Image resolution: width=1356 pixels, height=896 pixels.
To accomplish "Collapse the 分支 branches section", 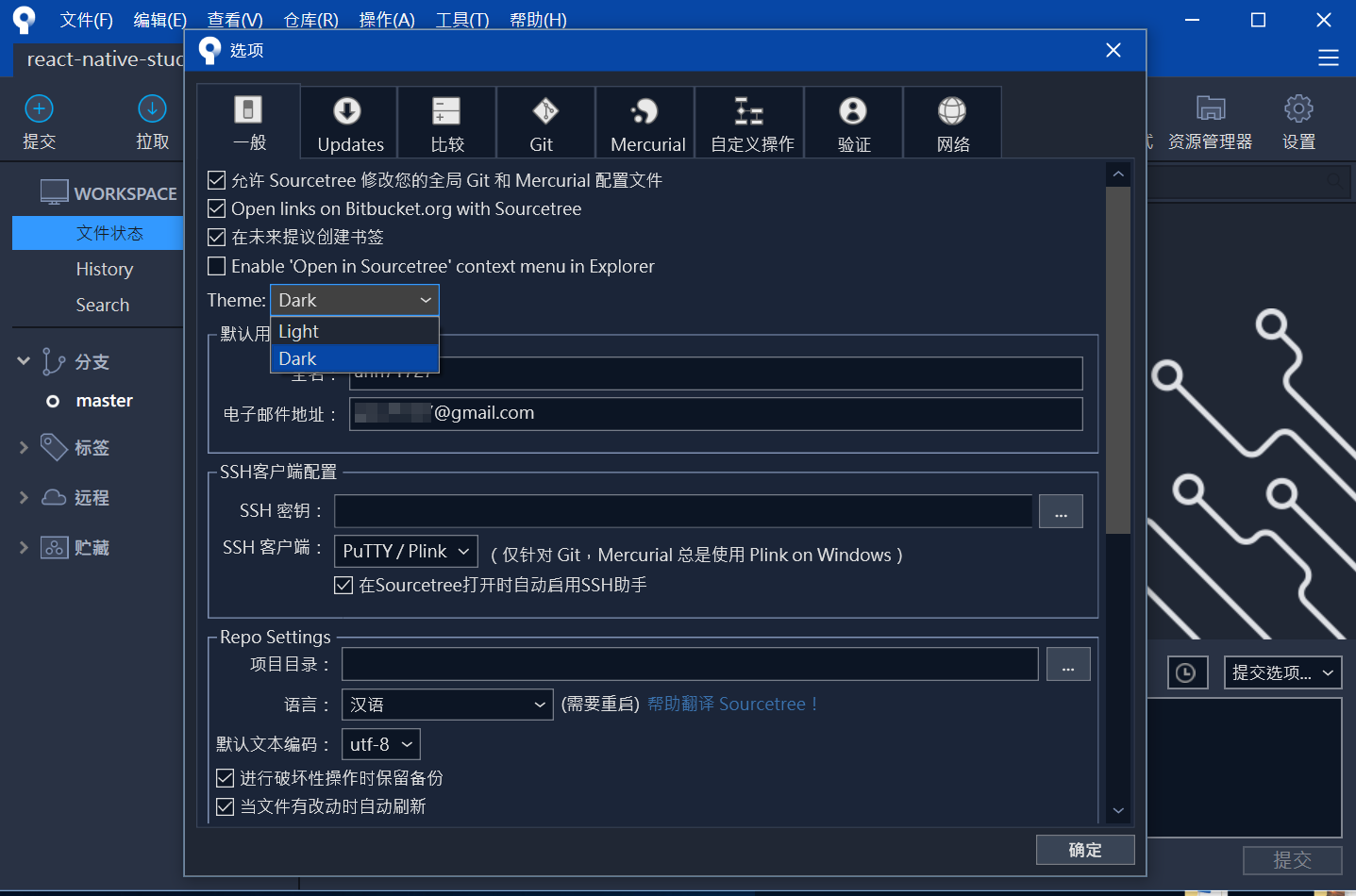I will (24, 361).
